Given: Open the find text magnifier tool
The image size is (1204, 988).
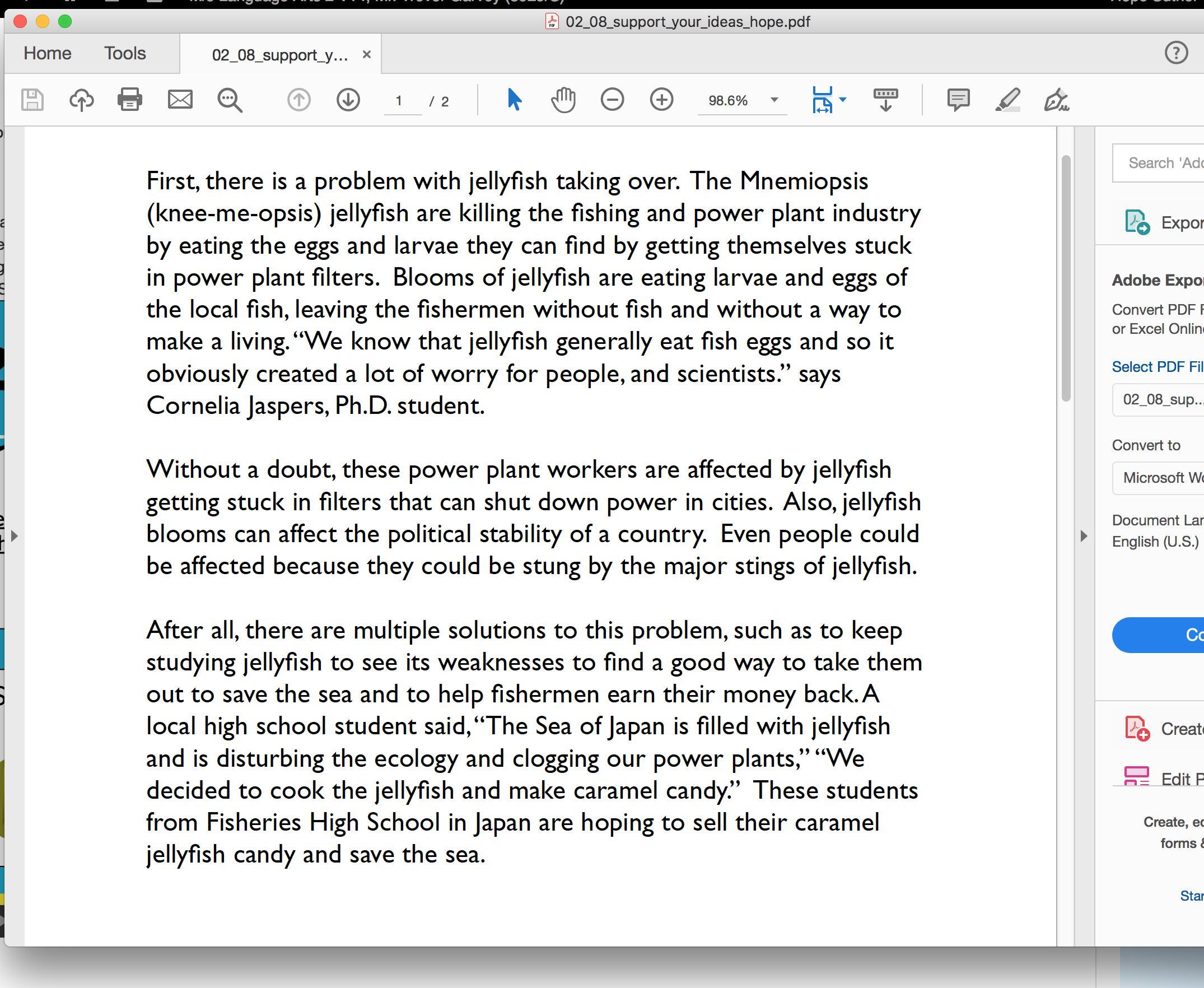Looking at the screenshot, I should click(230, 100).
